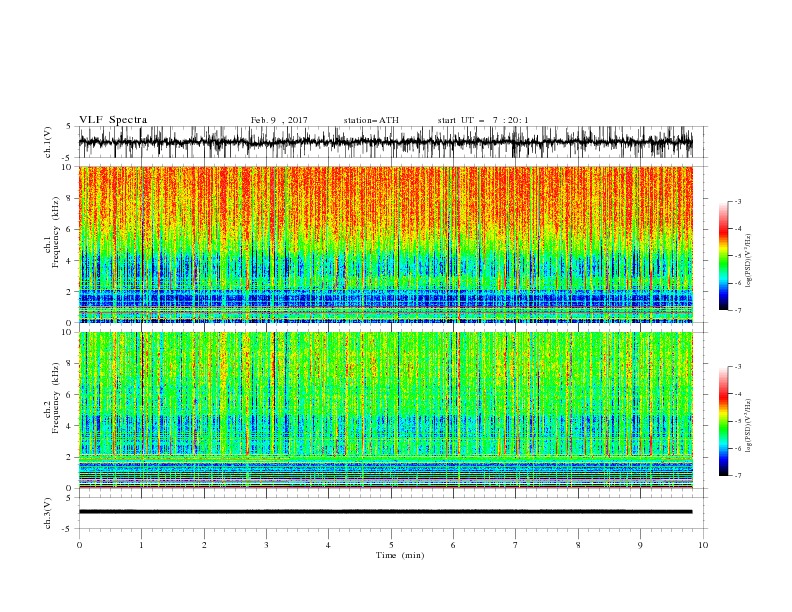Viewport: 792px width, 612px height.
Task: Click time-axis tick label '10'
Action: pos(703,545)
